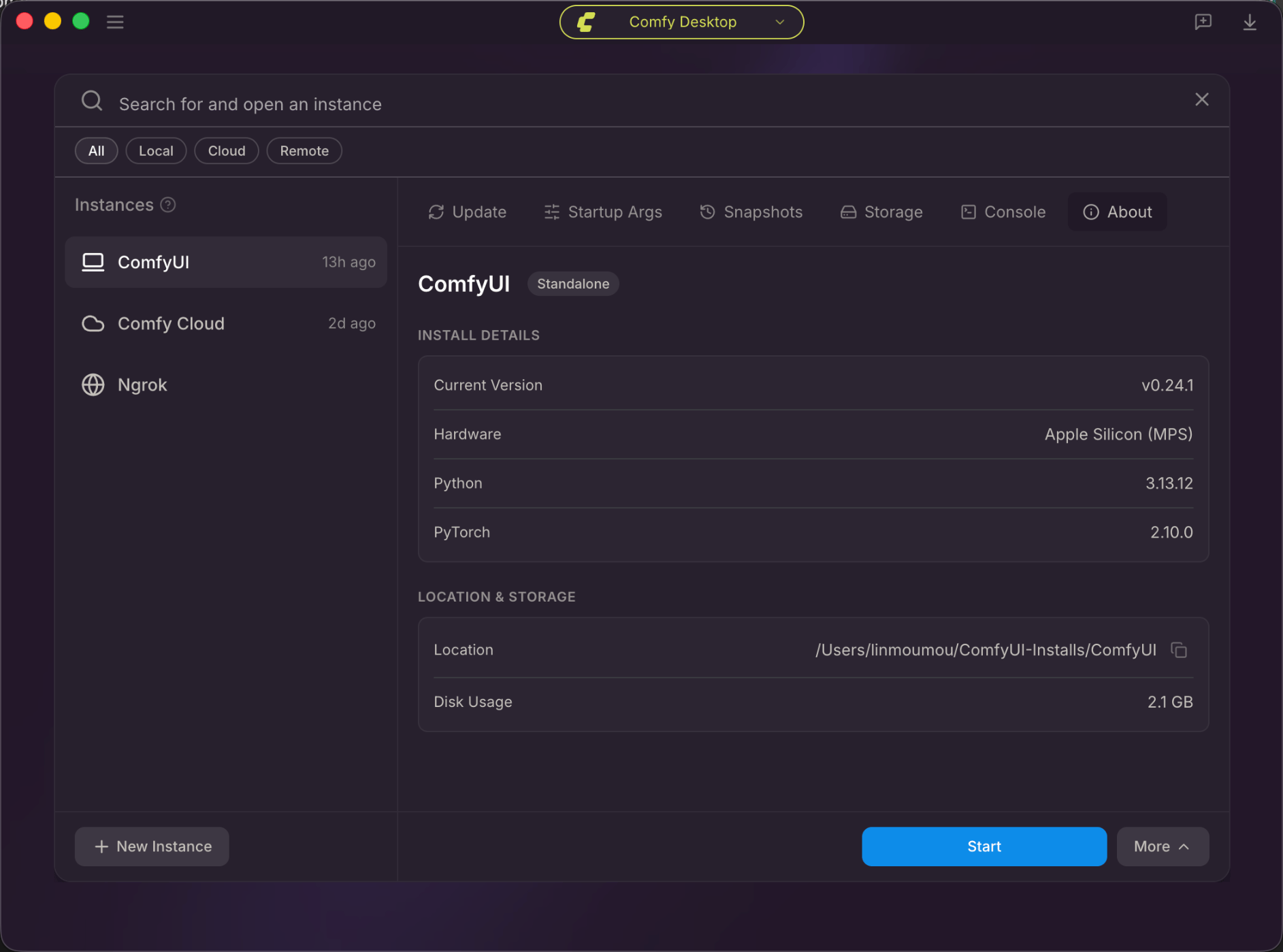Open the Startup Args tab
The image size is (1283, 952).
click(603, 212)
